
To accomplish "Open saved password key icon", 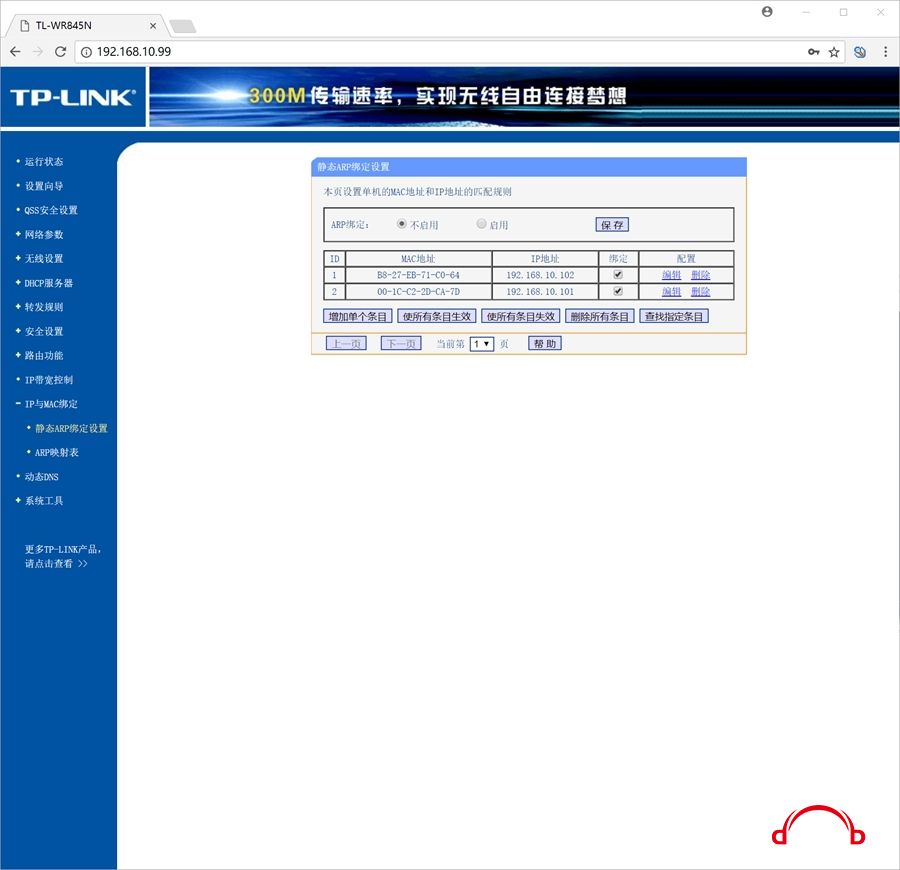I will coord(813,52).
